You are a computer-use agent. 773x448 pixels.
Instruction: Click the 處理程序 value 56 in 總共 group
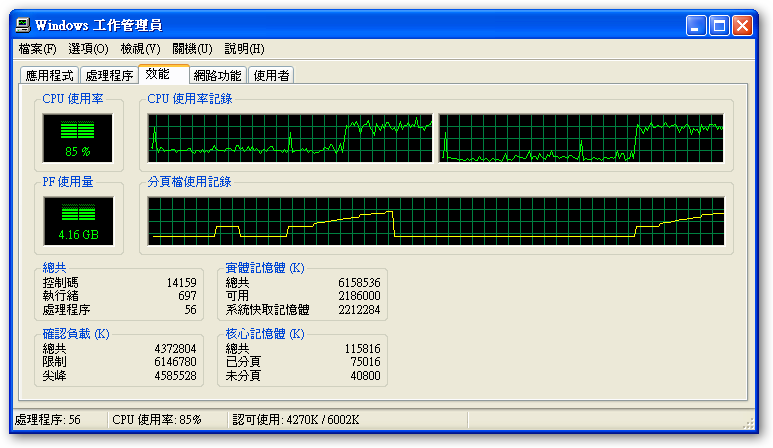pos(191,310)
